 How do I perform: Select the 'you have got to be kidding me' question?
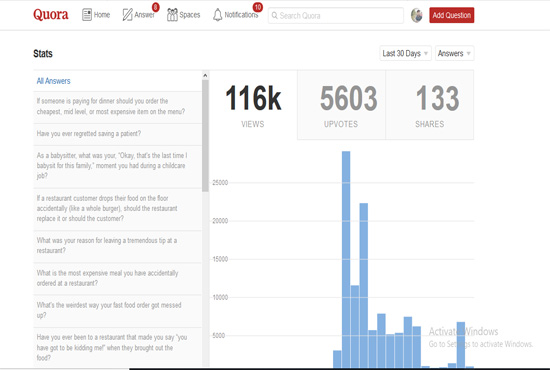pos(118,348)
